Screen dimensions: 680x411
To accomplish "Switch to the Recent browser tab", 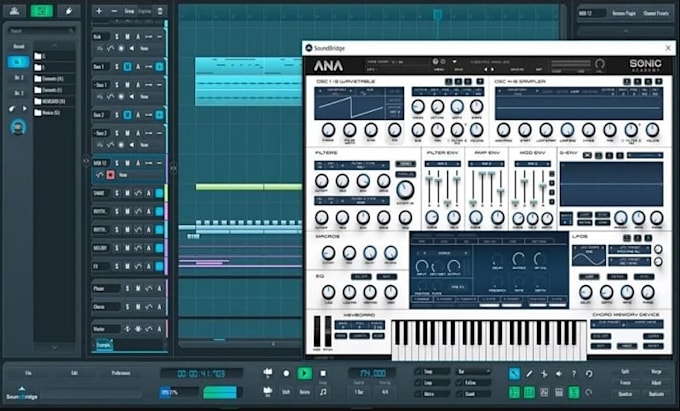I will point(19,46).
